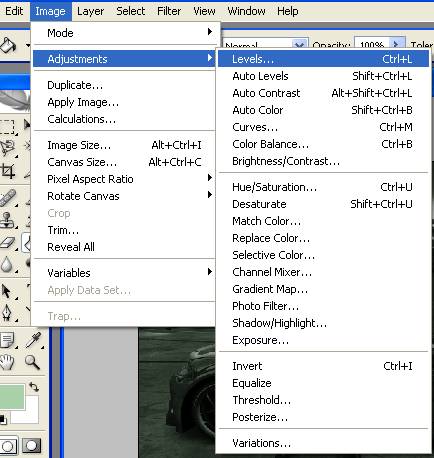The image size is (434, 458).
Task: Open Variations dialog
Action: coord(323,443)
